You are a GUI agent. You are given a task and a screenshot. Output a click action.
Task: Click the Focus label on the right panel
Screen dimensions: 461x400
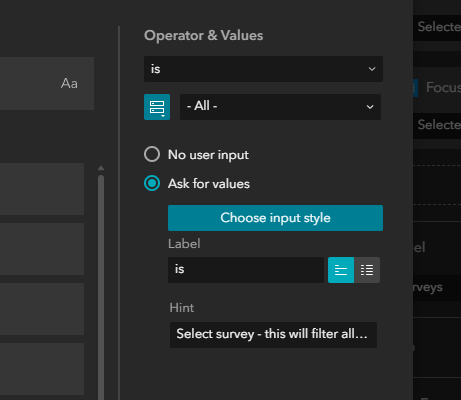coord(443,88)
